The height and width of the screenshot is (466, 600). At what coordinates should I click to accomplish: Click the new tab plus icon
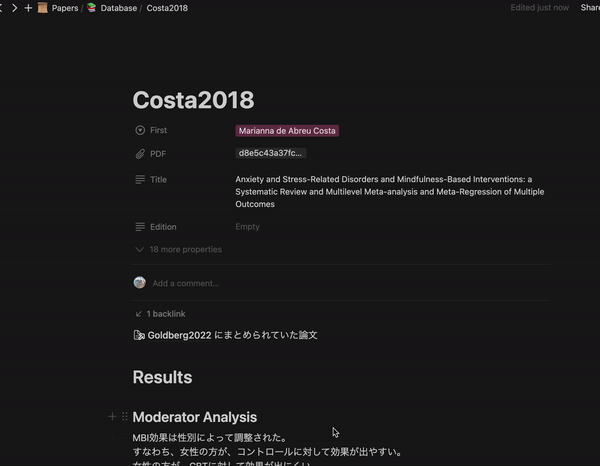point(28,8)
